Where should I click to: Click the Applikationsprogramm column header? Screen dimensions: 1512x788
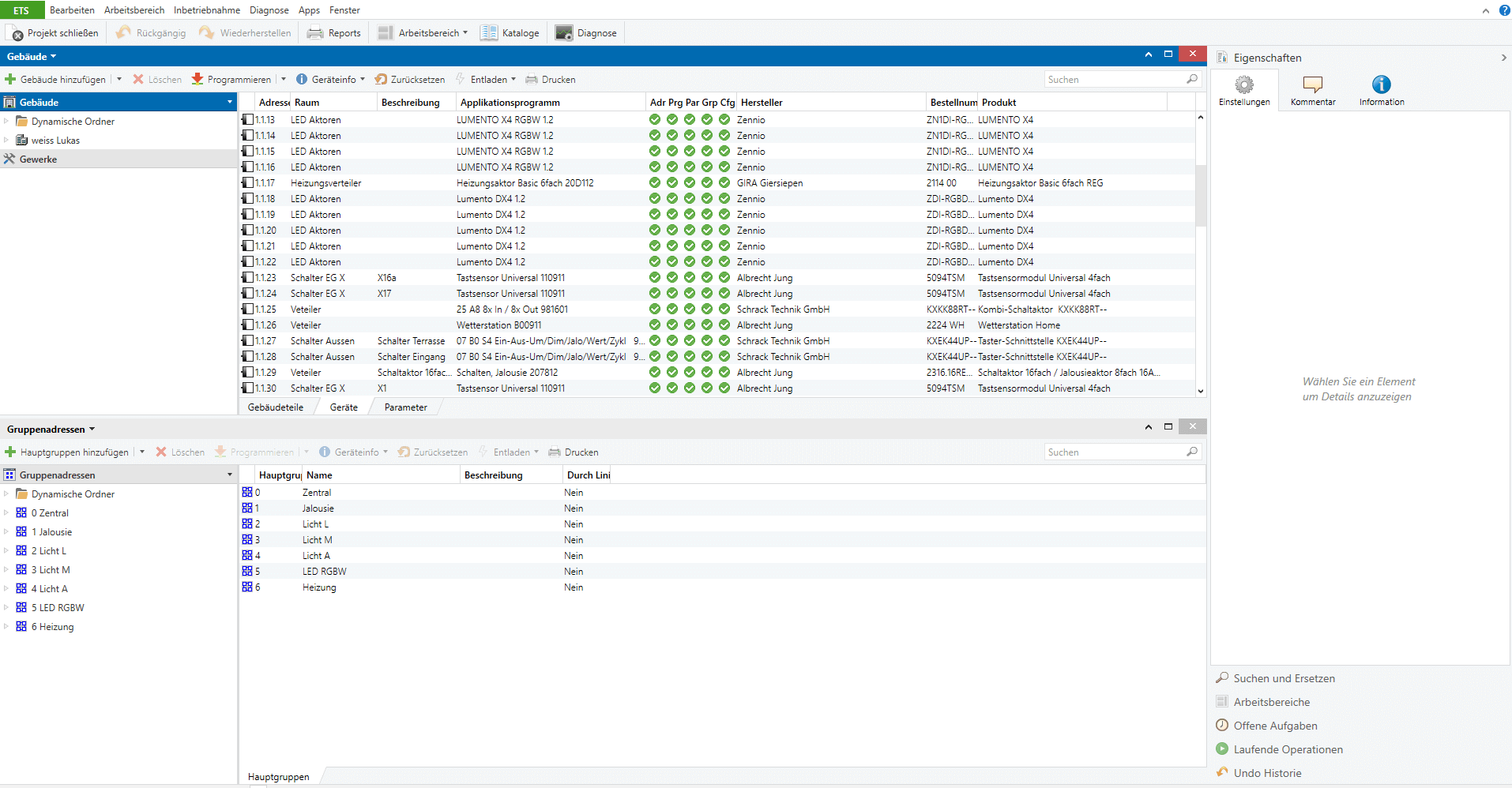551,103
